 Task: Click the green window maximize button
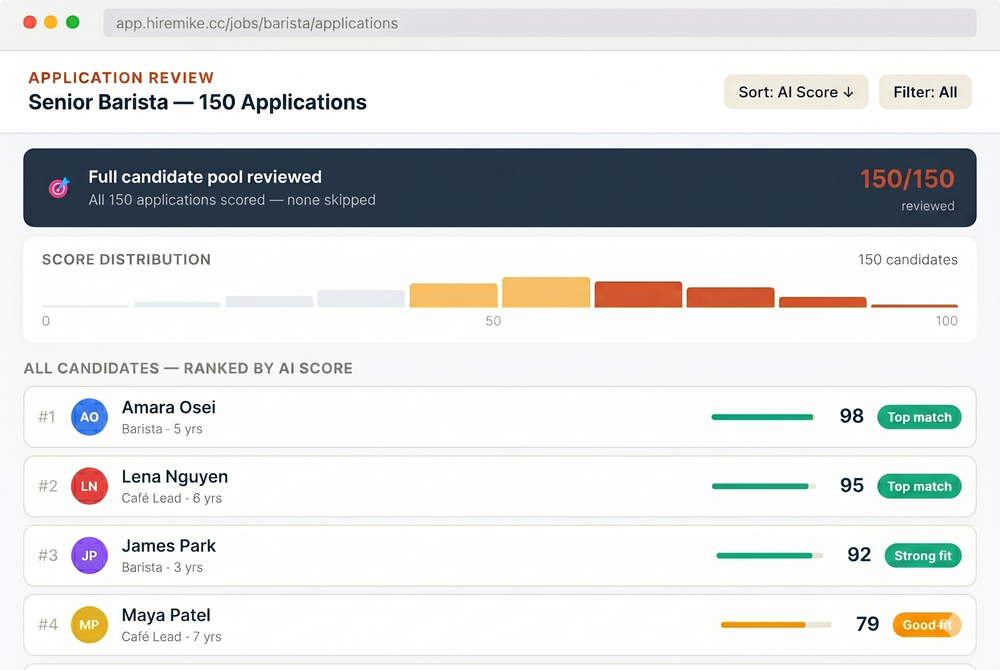coord(73,22)
